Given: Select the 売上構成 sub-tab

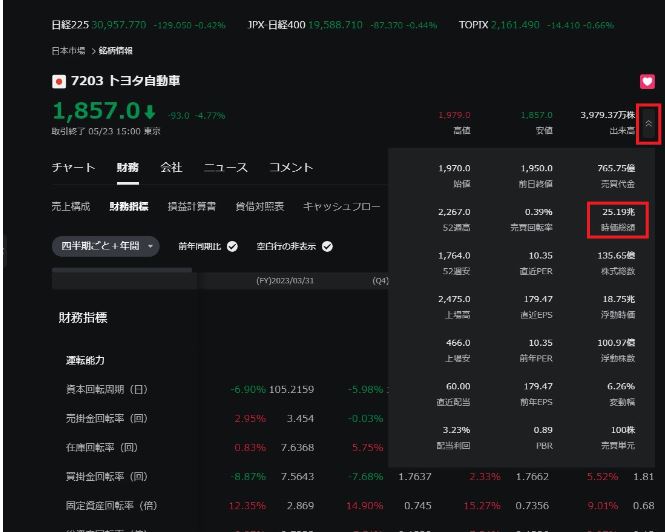Looking at the screenshot, I should tap(71, 207).
